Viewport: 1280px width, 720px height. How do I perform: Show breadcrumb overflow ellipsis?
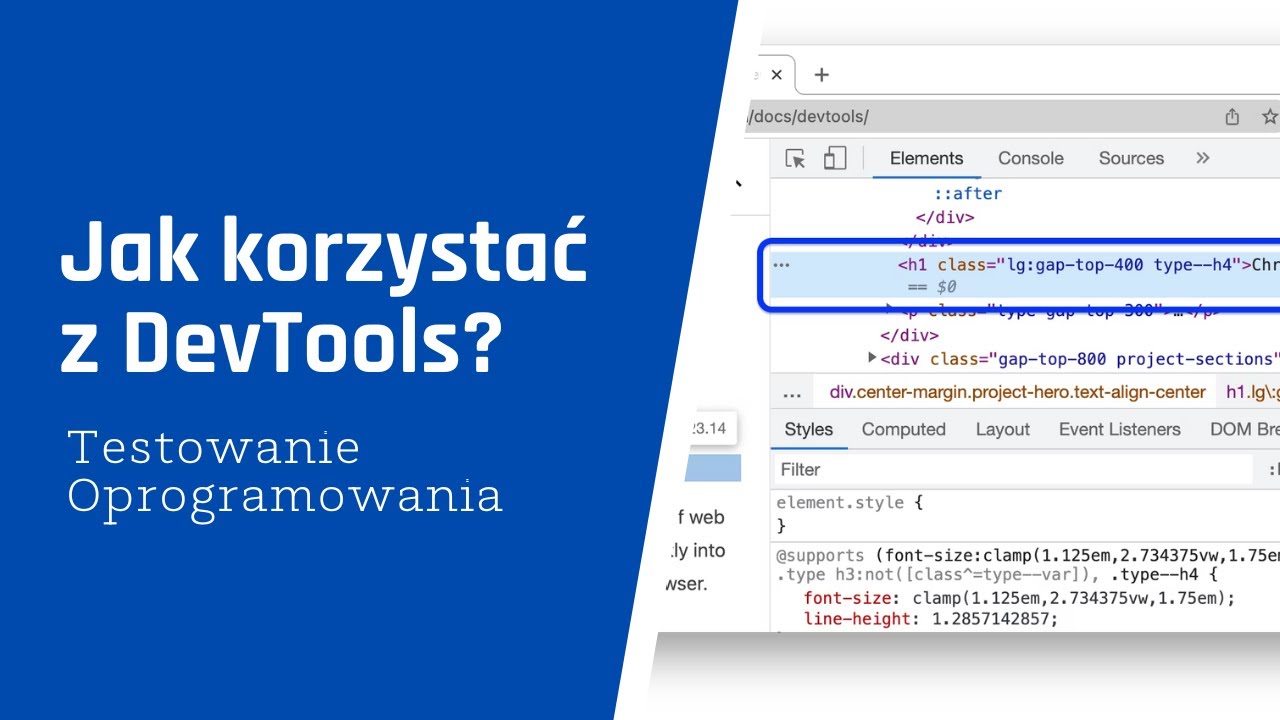[792, 393]
